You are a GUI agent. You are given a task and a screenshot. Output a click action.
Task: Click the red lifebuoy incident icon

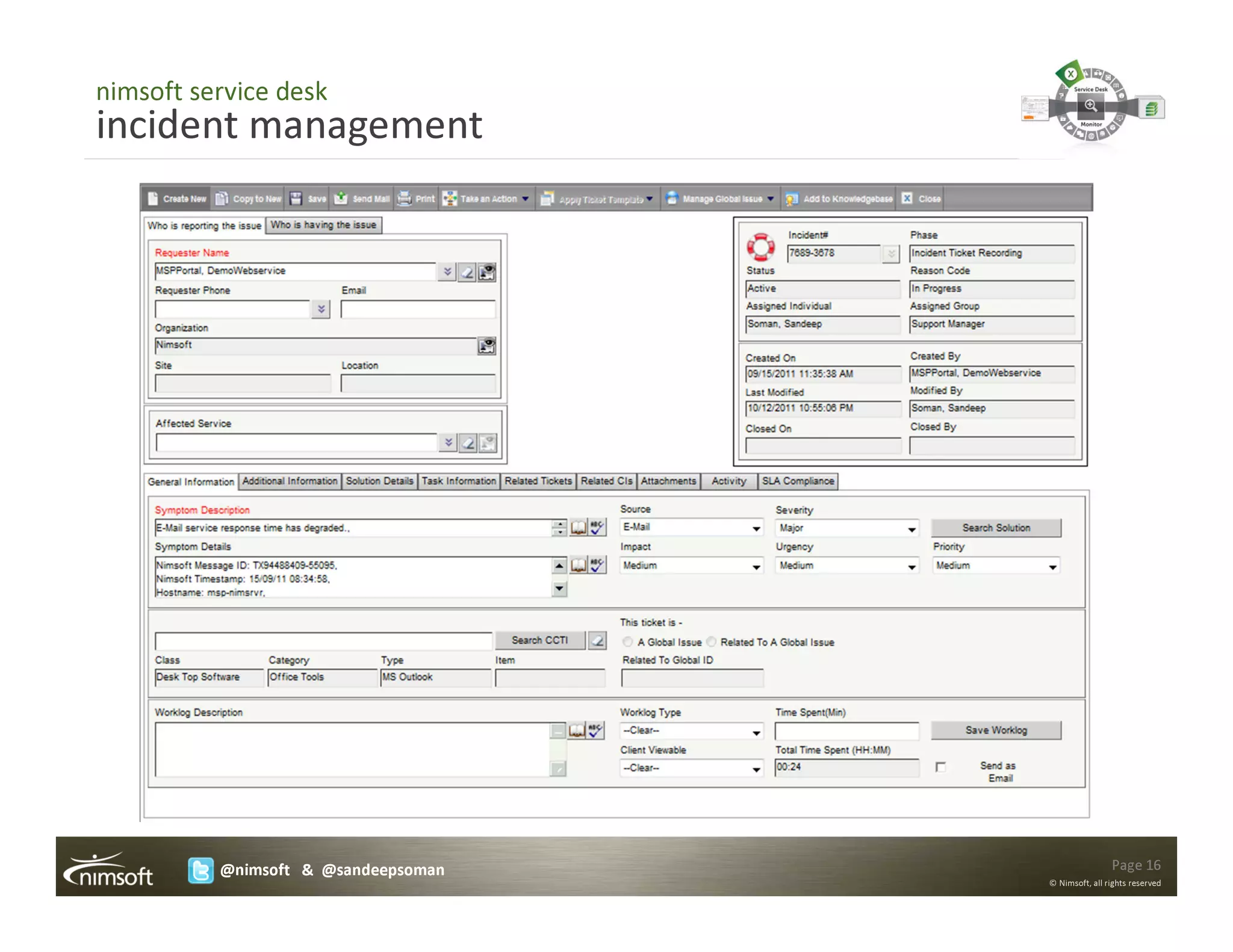(x=761, y=247)
